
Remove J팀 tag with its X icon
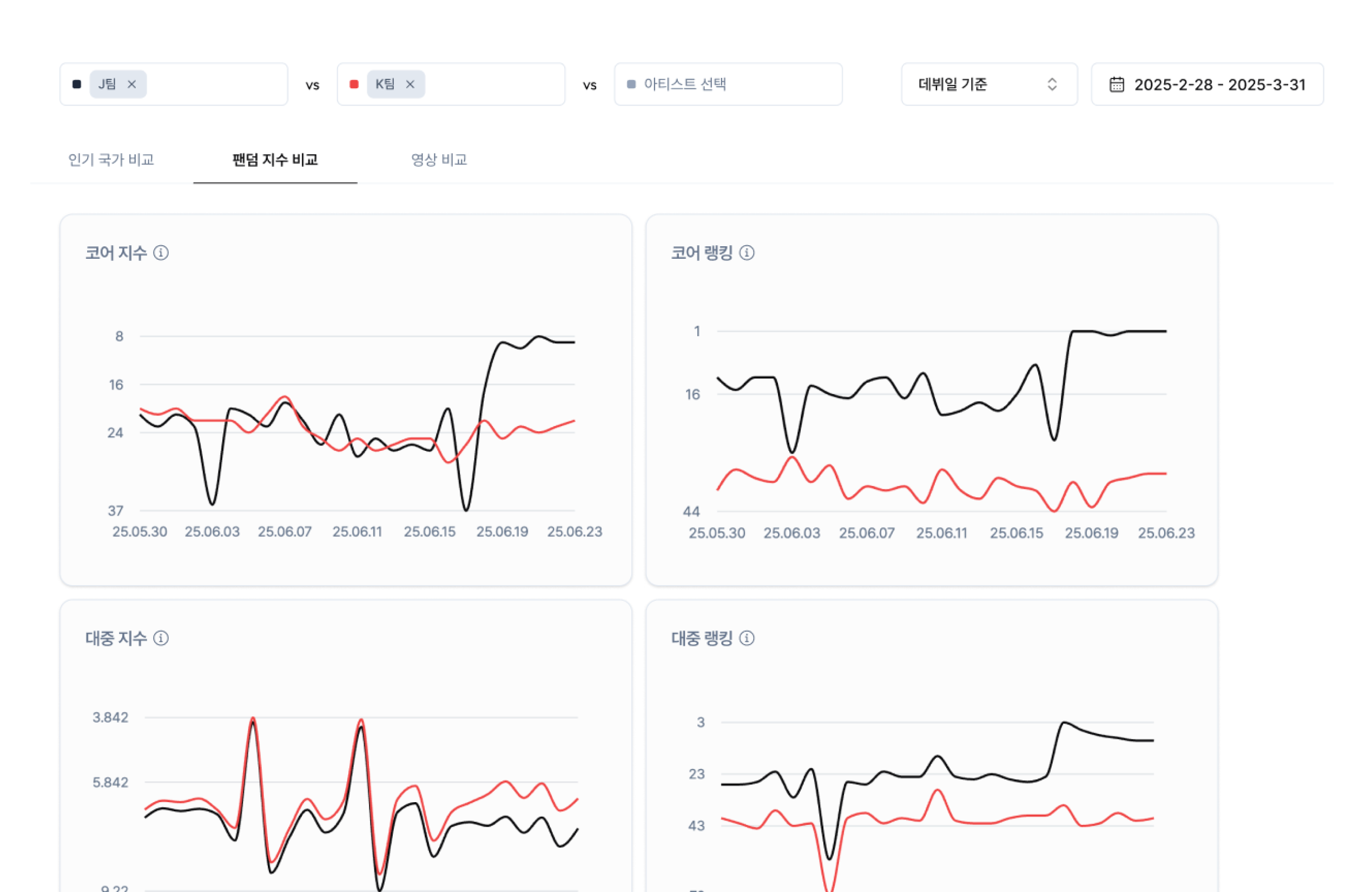131,84
